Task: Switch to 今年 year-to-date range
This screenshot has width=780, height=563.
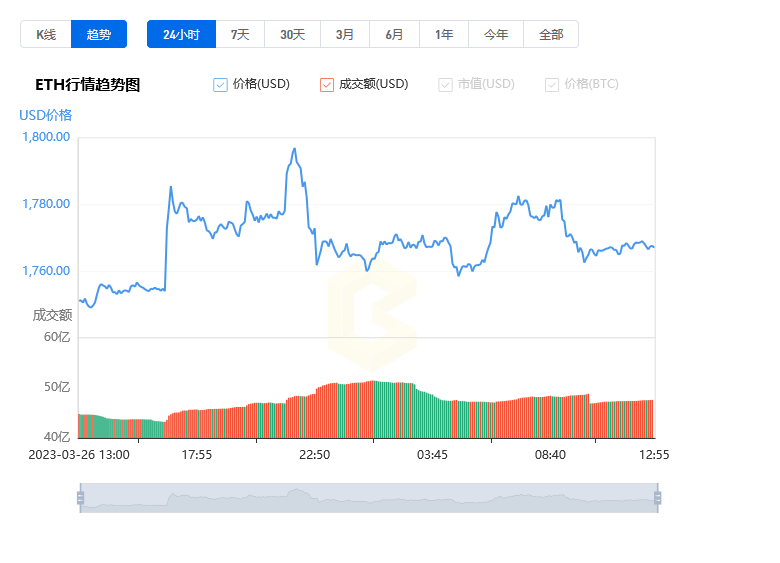Action: pos(496,34)
